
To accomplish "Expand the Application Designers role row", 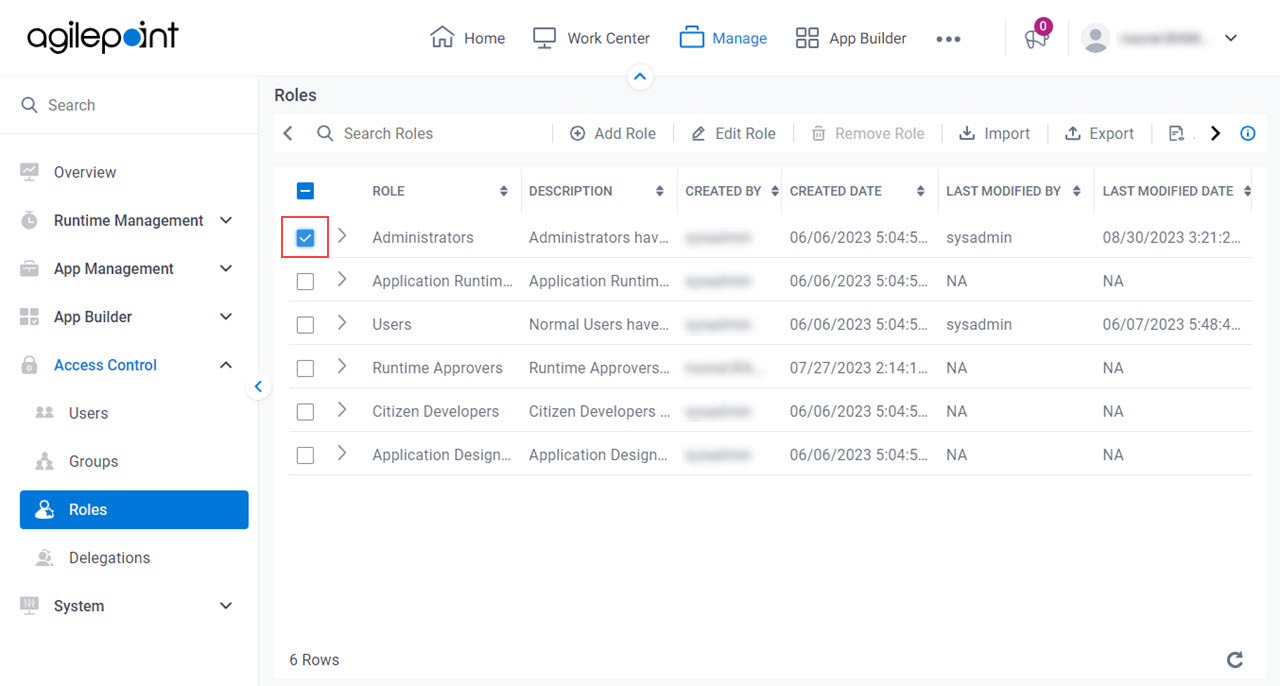I will (342, 453).
